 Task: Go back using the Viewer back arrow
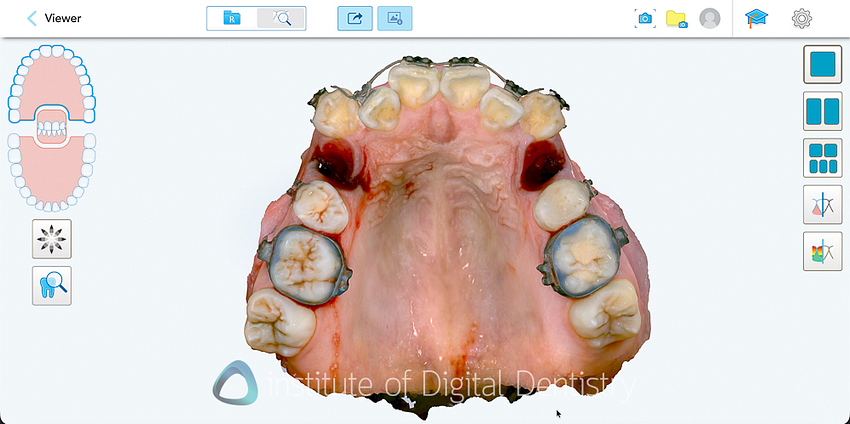32,18
